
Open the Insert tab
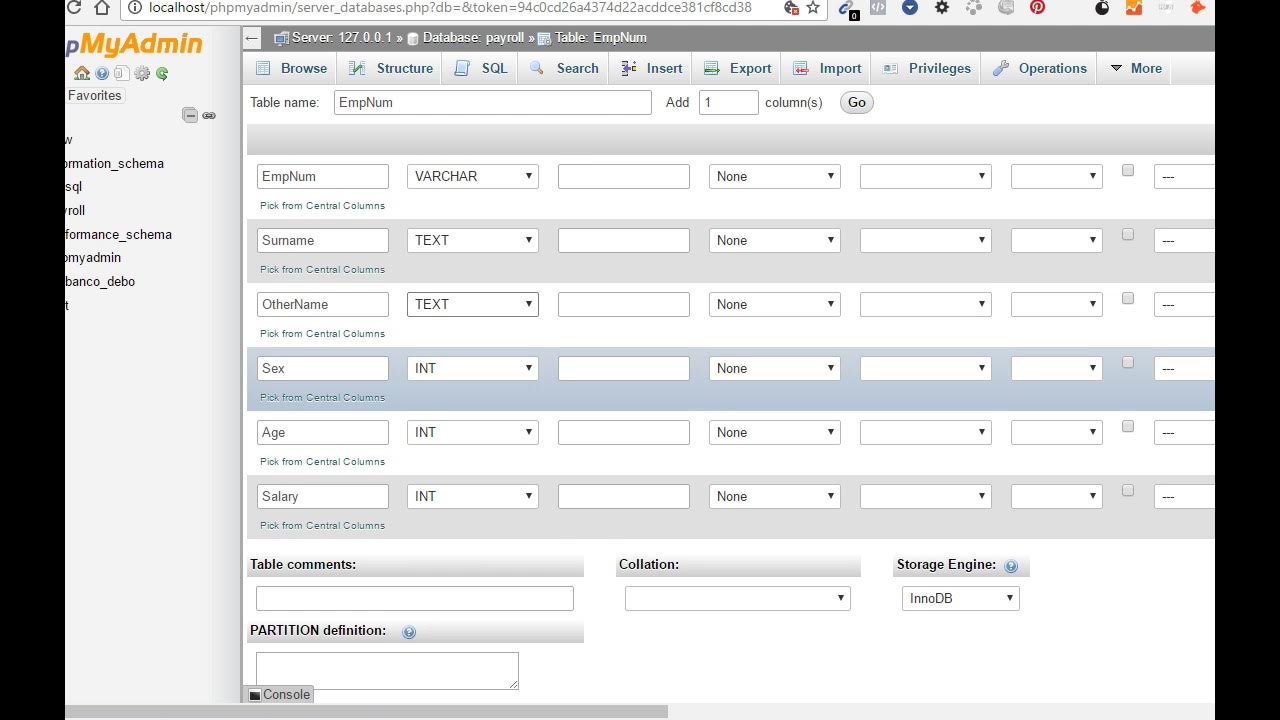(x=651, y=68)
